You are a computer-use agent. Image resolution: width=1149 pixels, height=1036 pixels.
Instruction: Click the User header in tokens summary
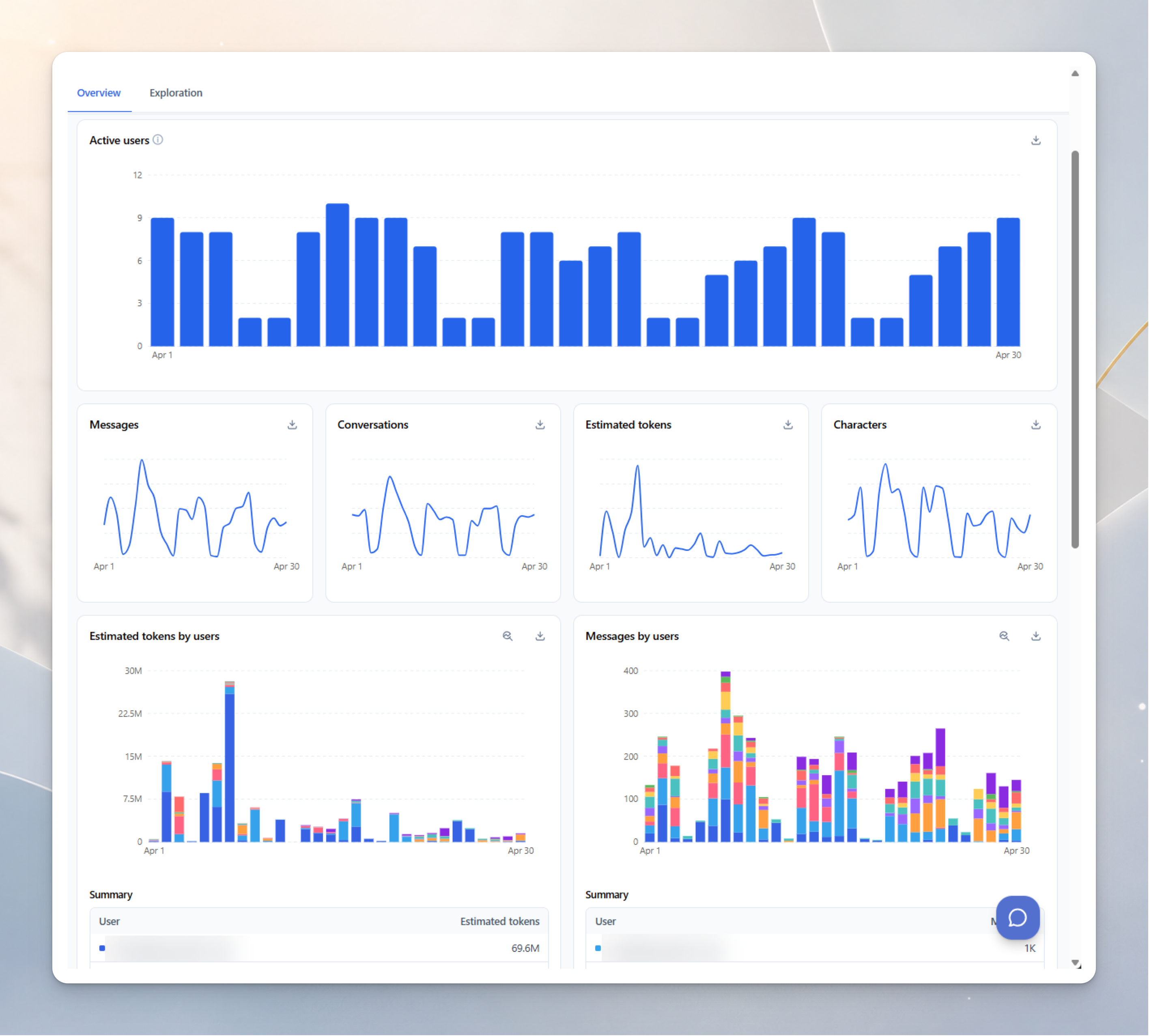coord(109,921)
